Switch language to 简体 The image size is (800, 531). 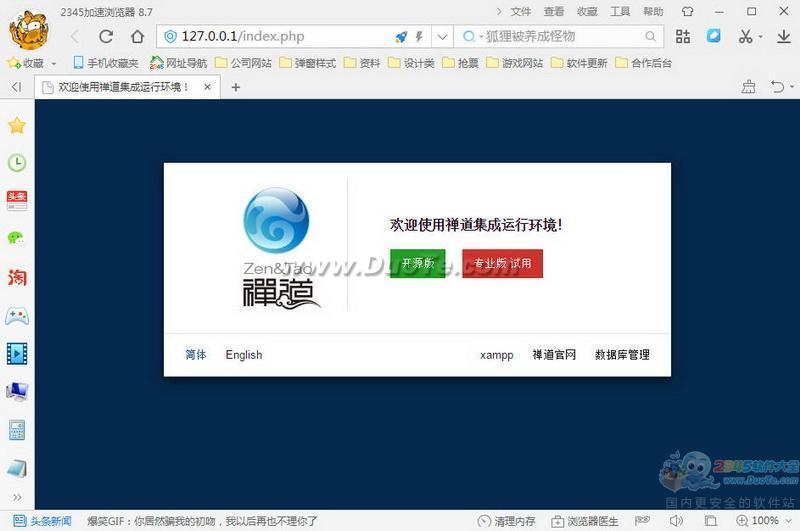195,355
